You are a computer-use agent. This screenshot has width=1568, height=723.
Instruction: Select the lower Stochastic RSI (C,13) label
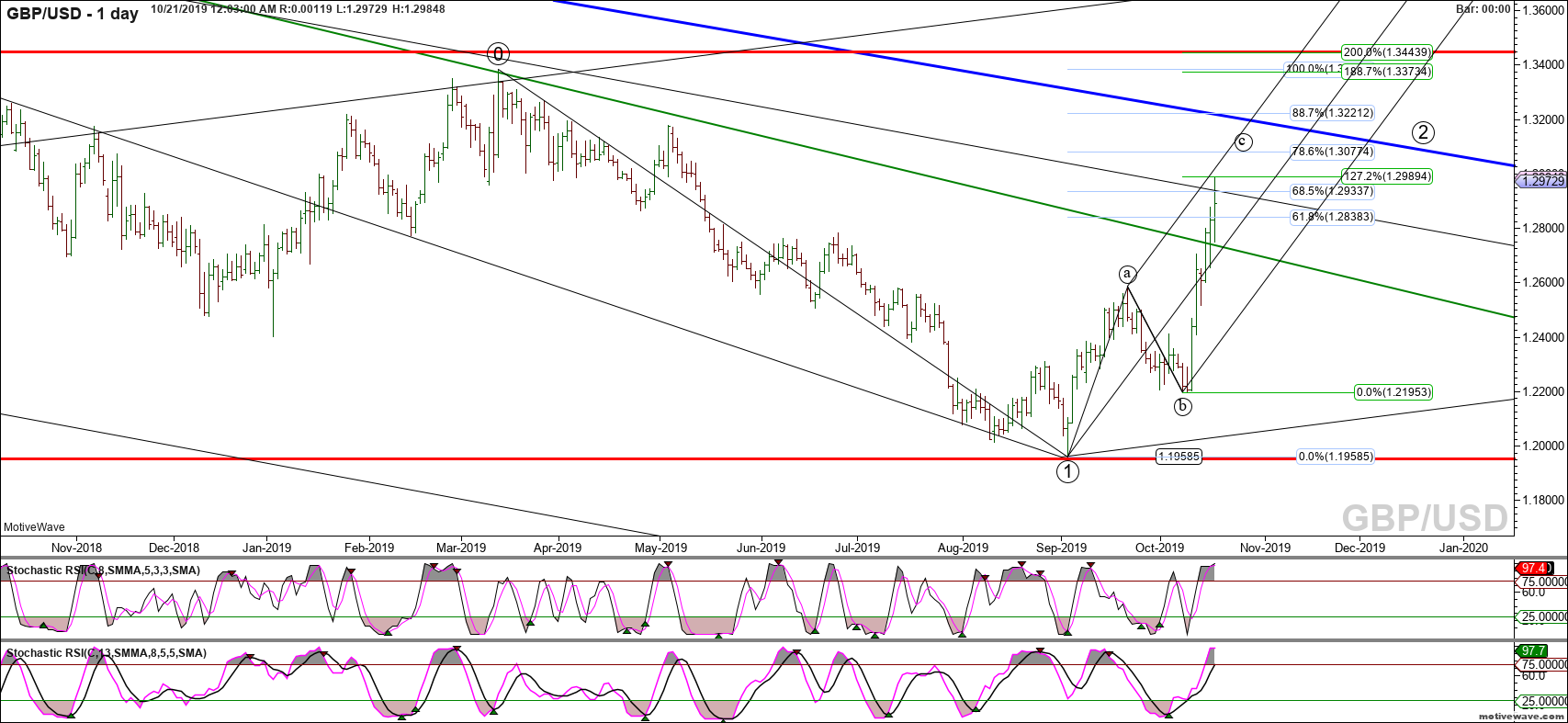(x=107, y=653)
